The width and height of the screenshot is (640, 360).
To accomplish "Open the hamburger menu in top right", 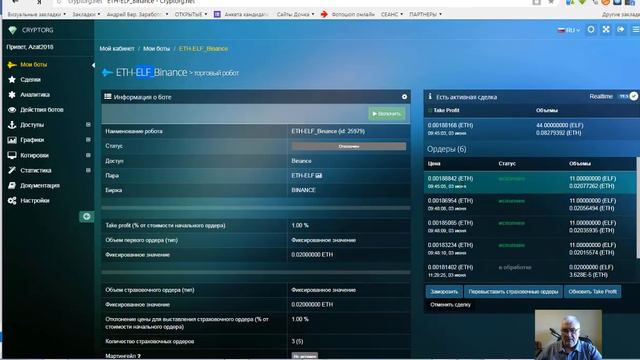I will (636, 29).
